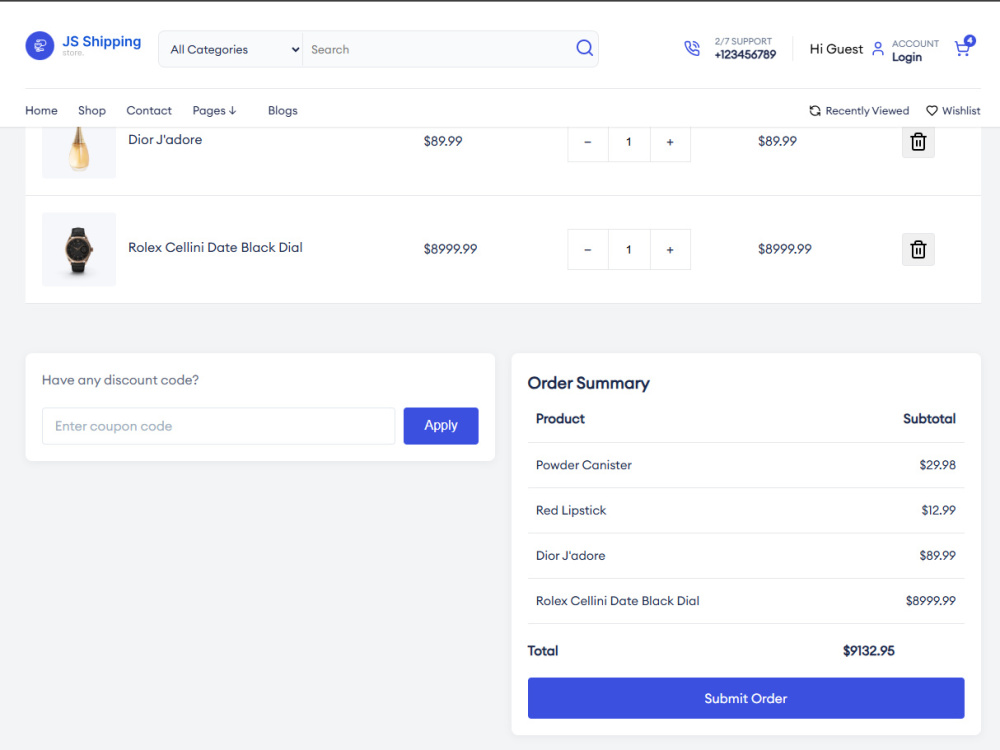Click the Login link
Viewport: 1000px width, 750px height.
(906, 57)
